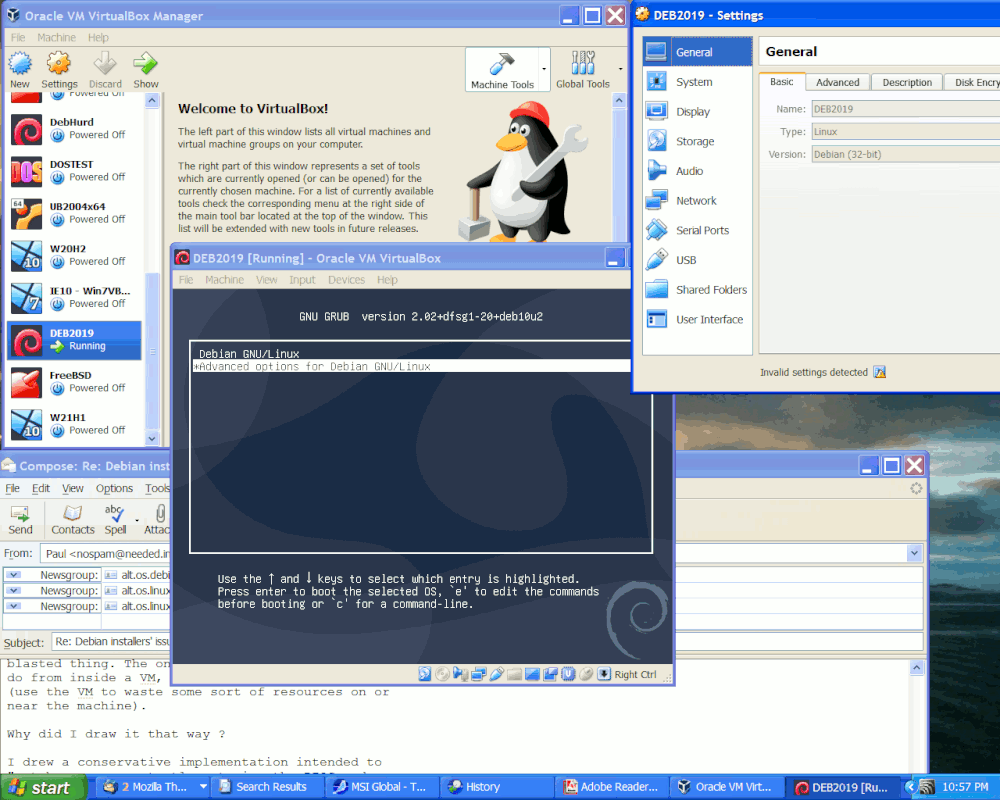Select the USB category in DEB2019 Settings
The image size is (1000, 800).
tap(697, 260)
